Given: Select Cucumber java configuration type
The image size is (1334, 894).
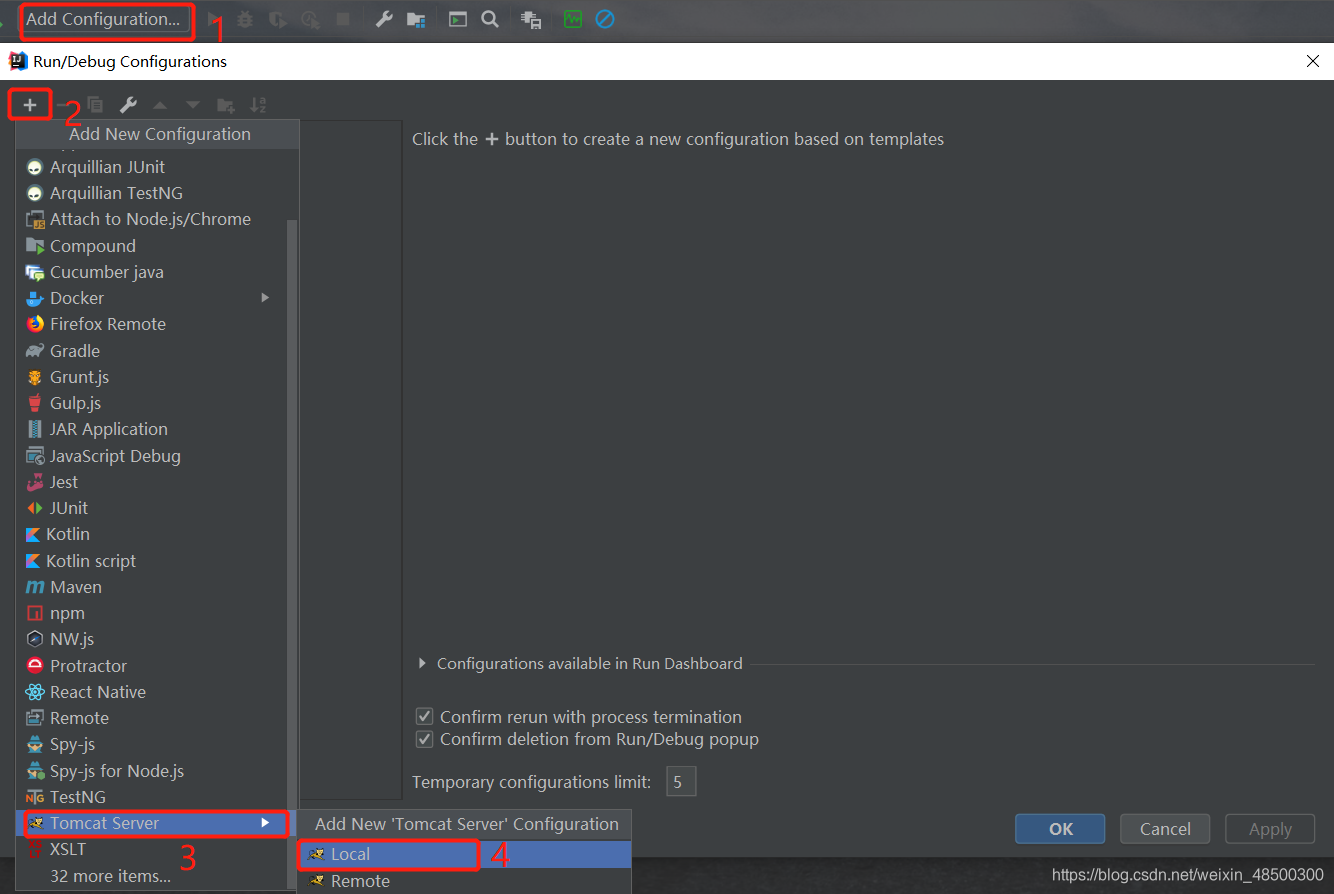Looking at the screenshot, I should (152, 272).
